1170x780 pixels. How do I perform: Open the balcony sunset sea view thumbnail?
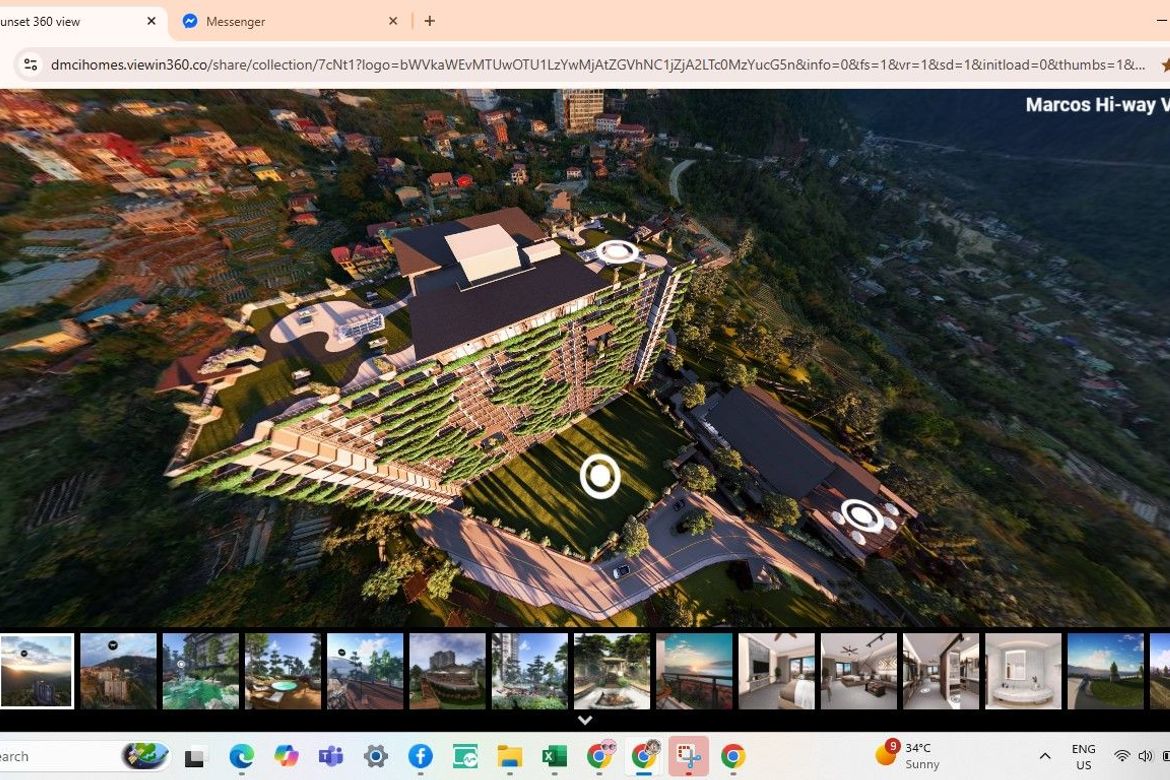point(695,670)
